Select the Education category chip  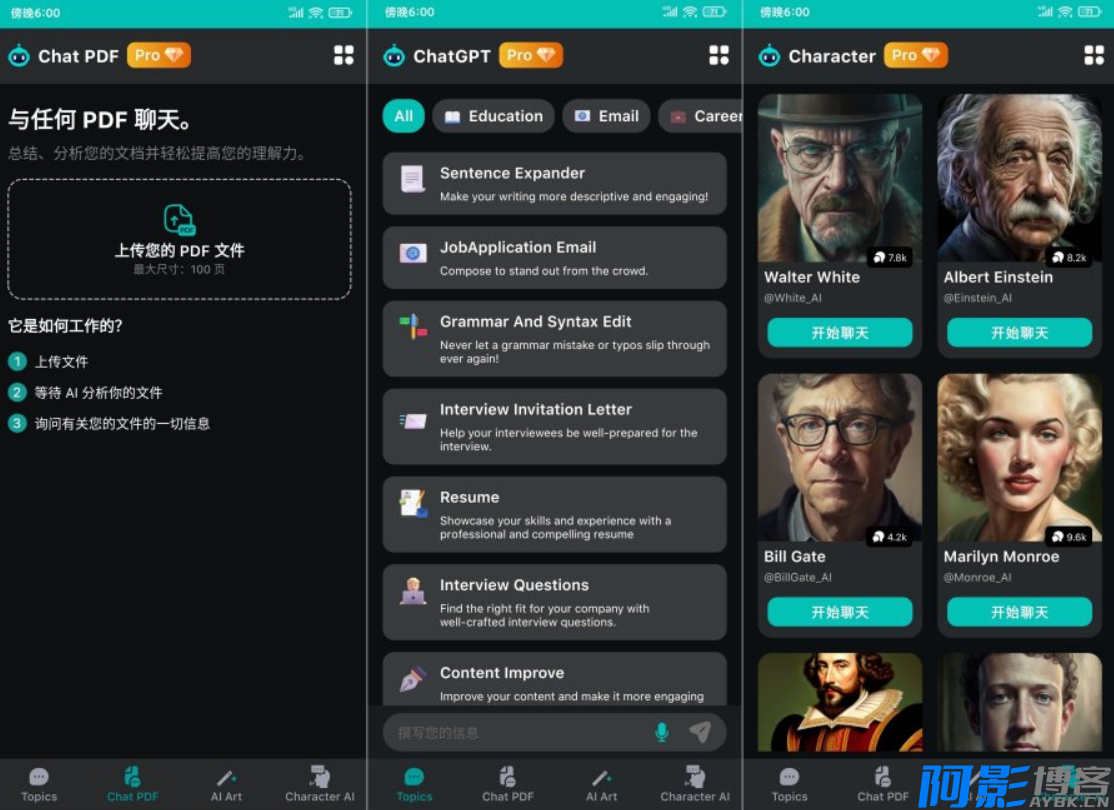[493, 116]
